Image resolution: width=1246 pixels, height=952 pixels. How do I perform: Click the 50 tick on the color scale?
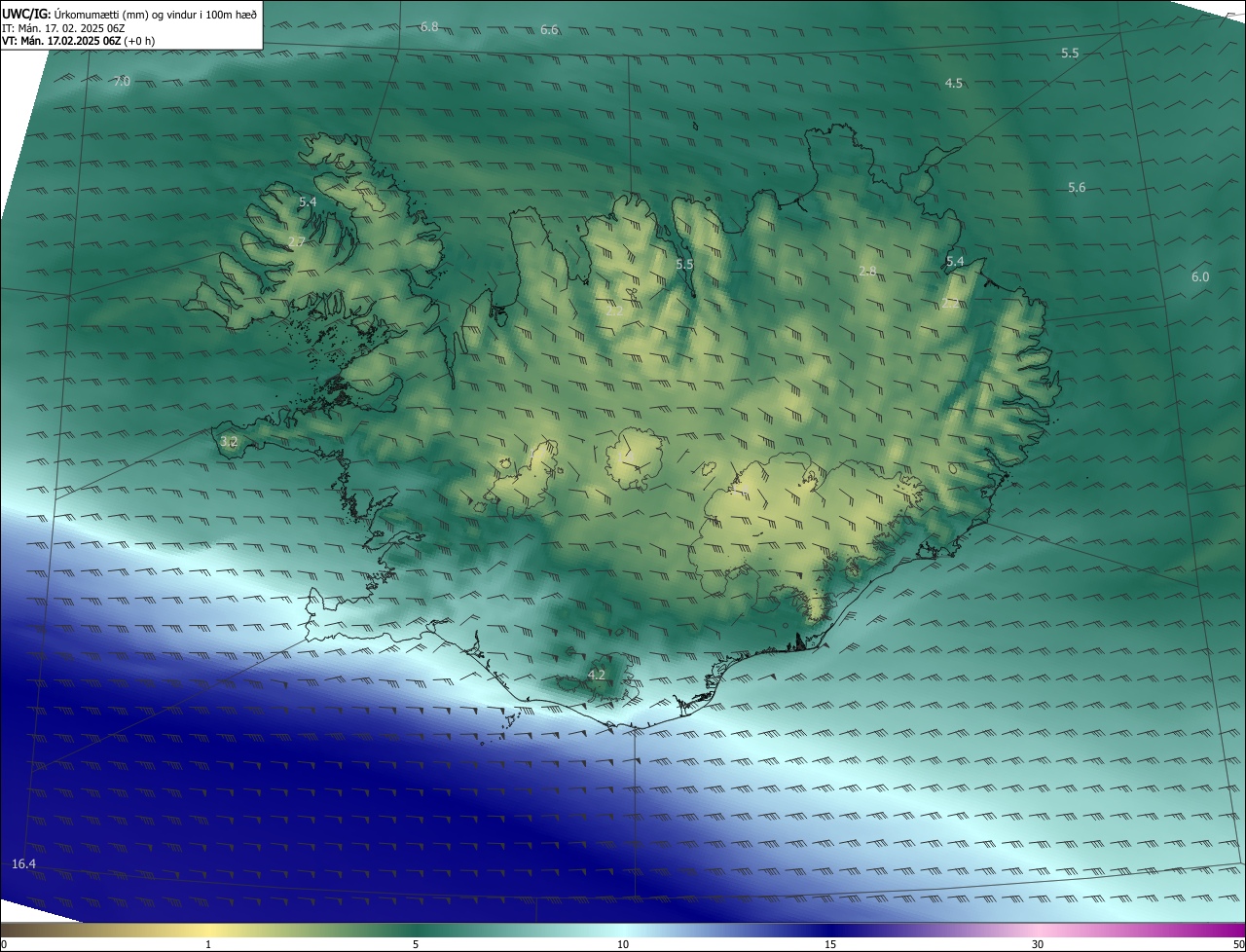(x=1238, y=944)
